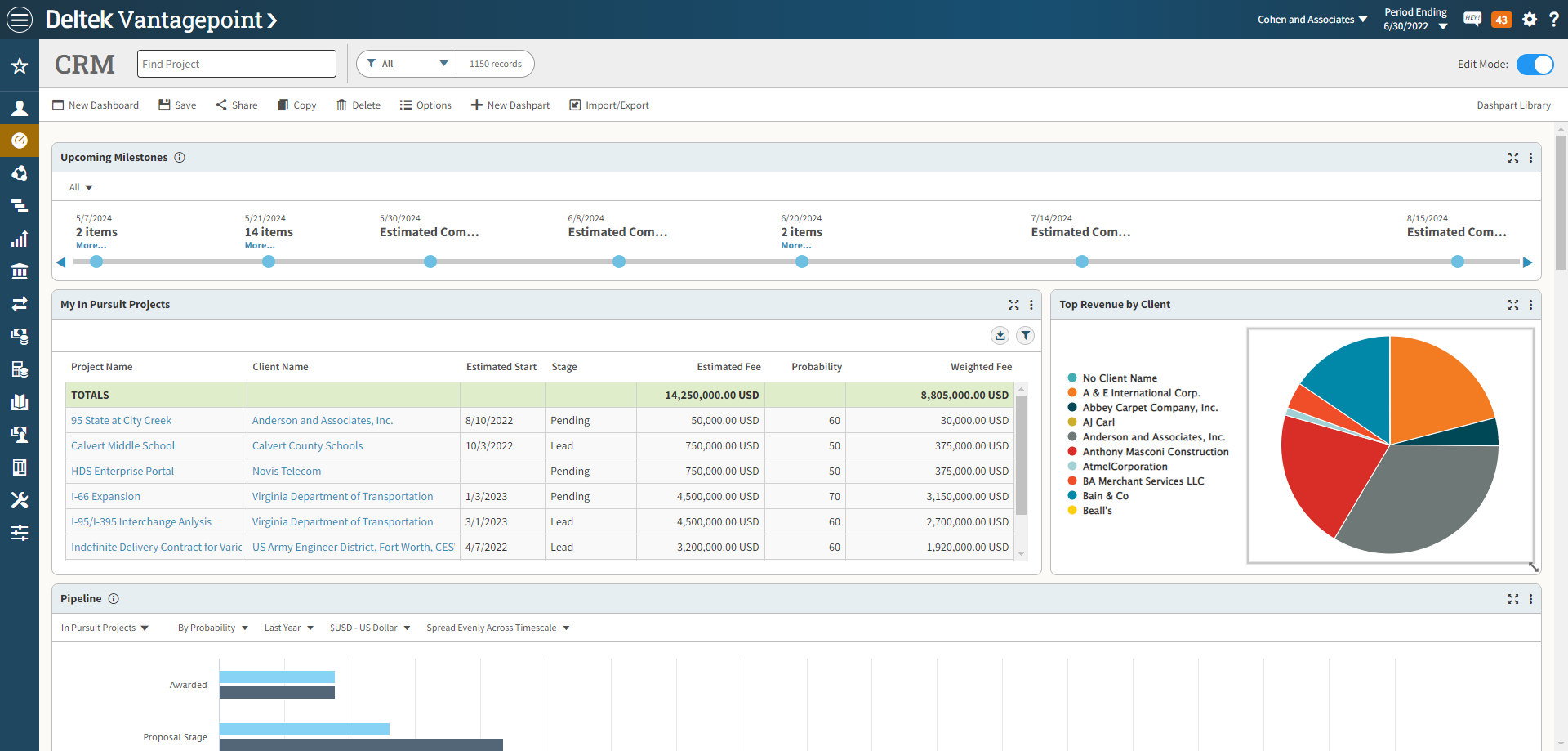The image size is (1568, 751).
Task: Open the Upcoming Milestones three-dot menu
Action: (1530, 158)
